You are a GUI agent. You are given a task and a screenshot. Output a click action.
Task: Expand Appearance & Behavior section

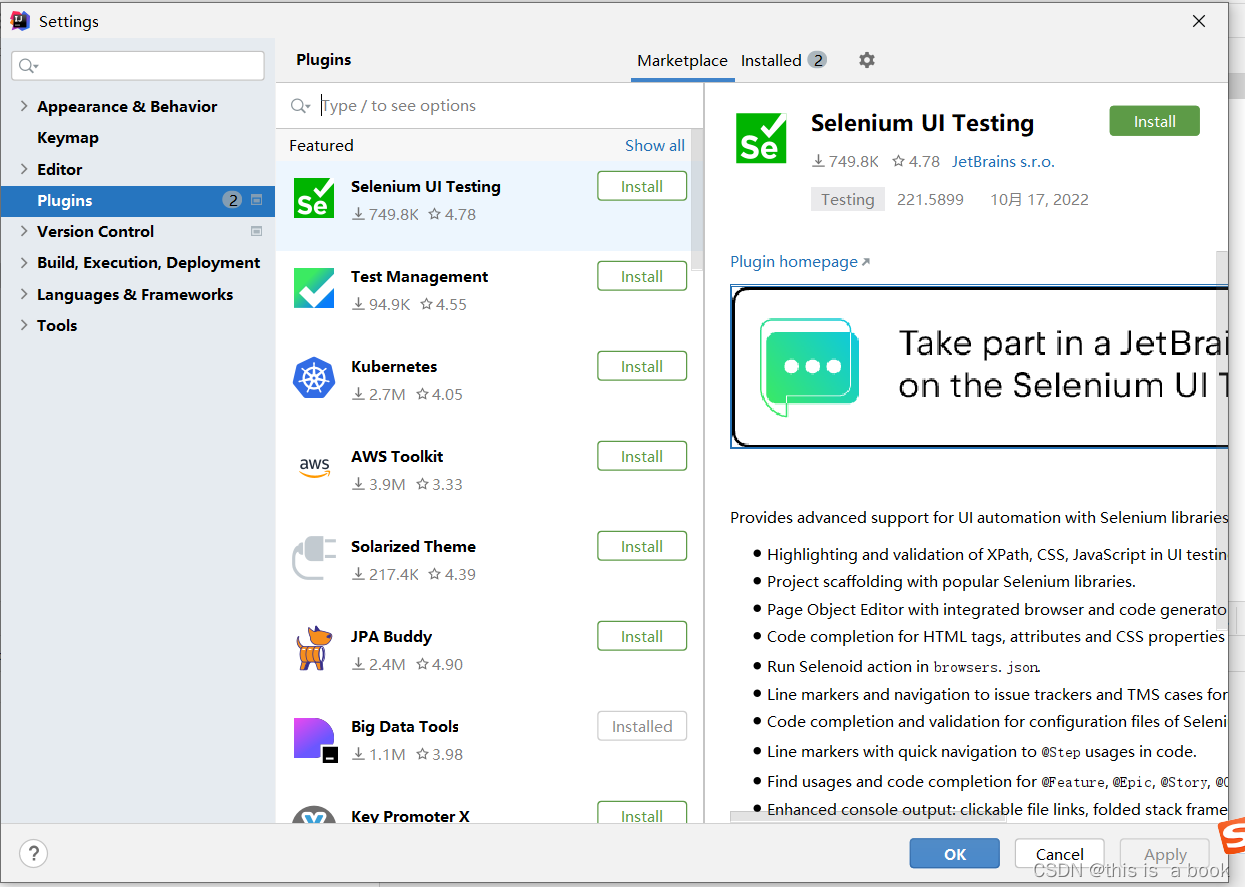(x=24, y=106)
